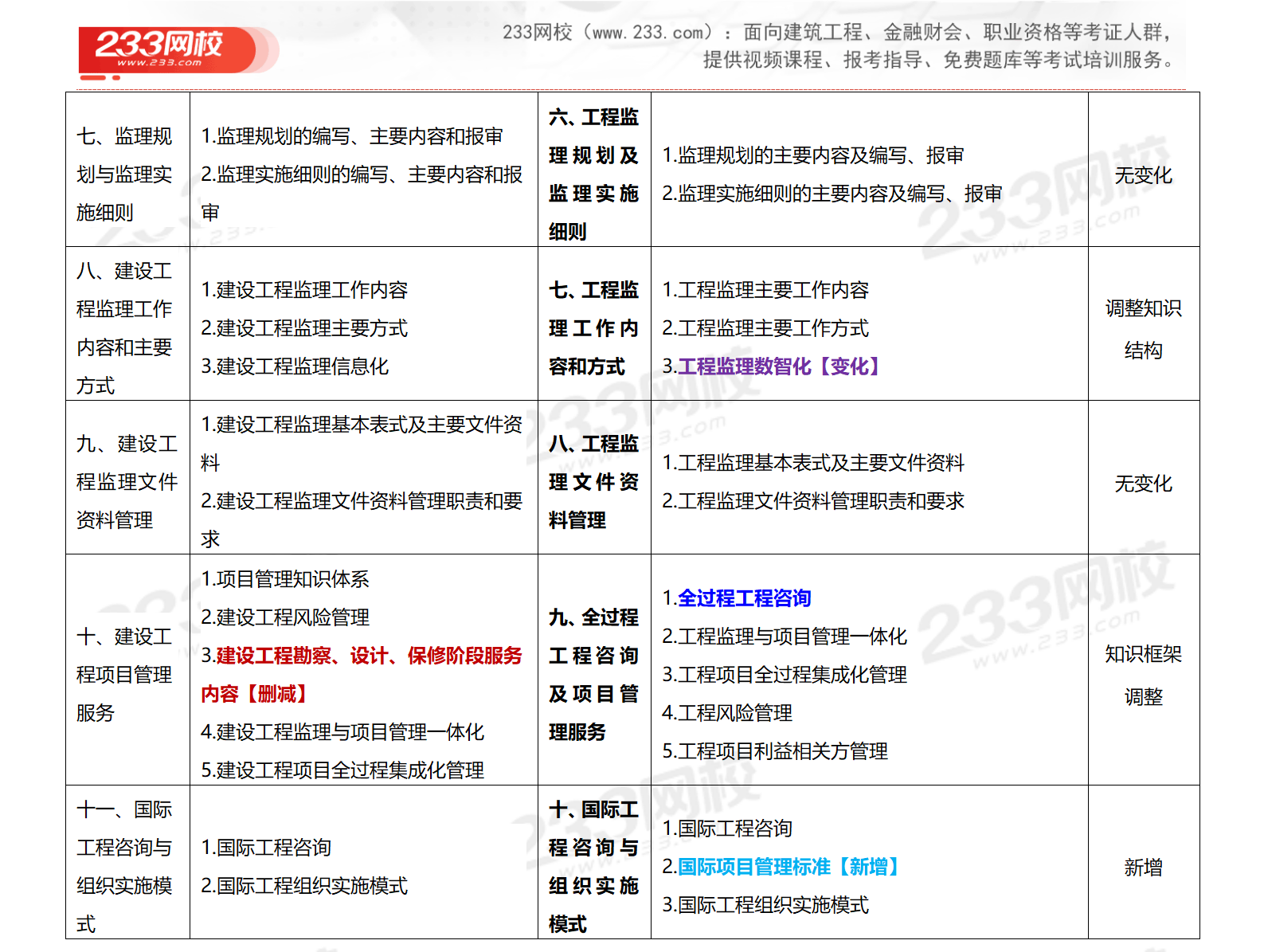1264x952 pixels.
Task: Click the 233网校 red logo
Action: pyautogui.click(x=167, y=50)
